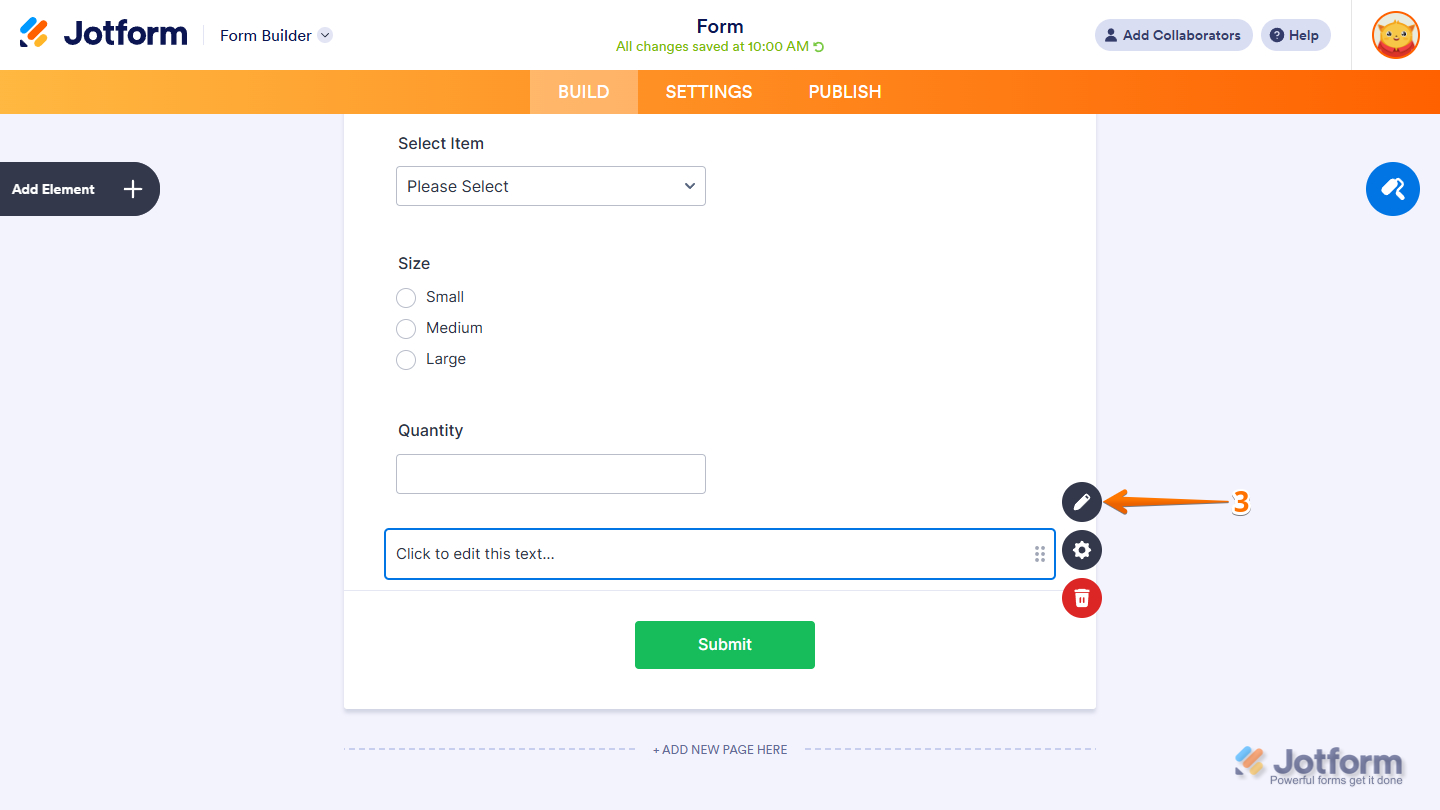The height and width of the screenshot is (810, 1440).
Task: Grab the drag handle on the text element
Action: click(1039, 553)
